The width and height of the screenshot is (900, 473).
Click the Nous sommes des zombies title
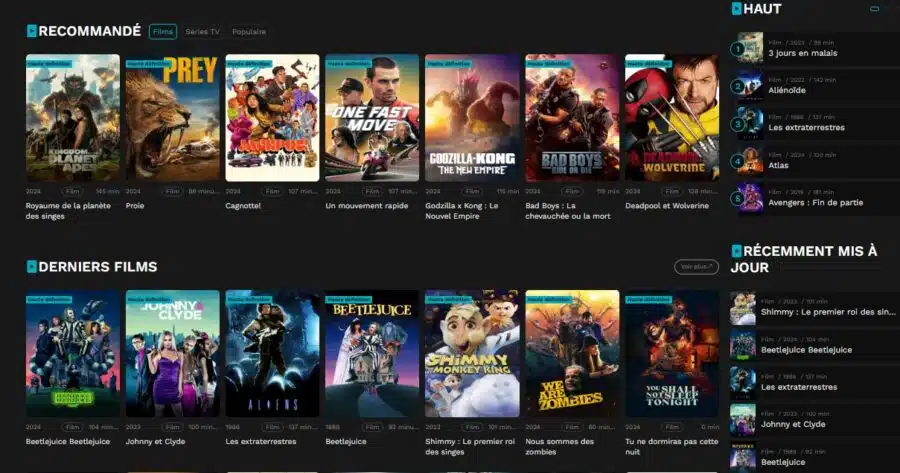tap(560, 447)
